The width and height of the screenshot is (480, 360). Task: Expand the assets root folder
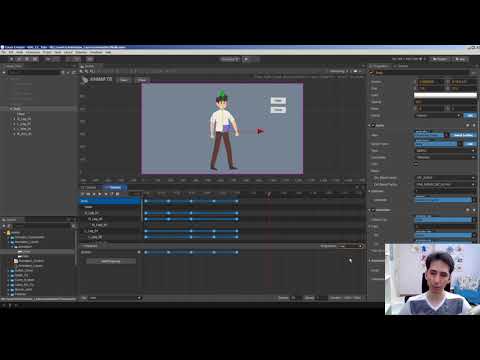pos(4,233)
